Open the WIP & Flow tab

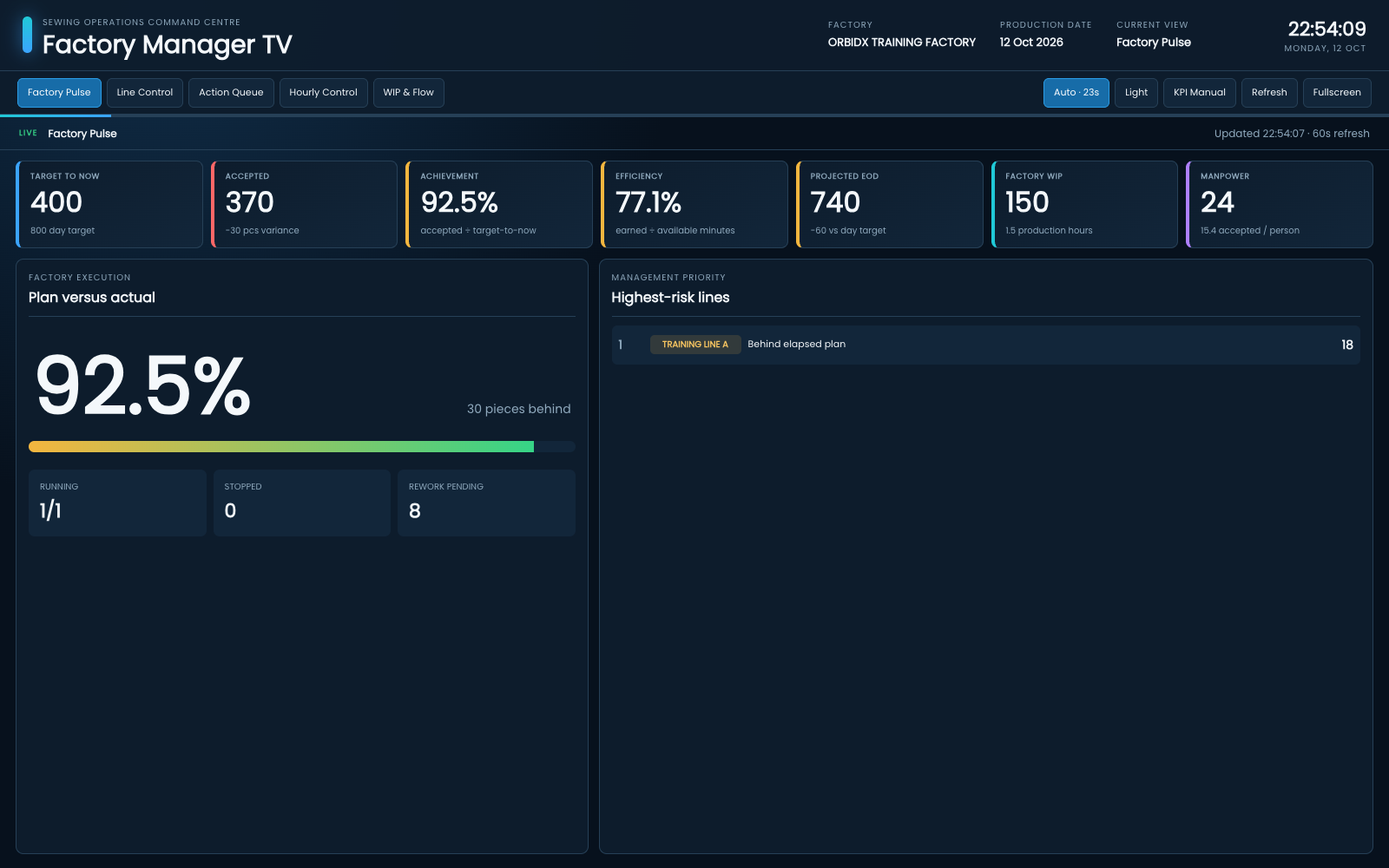point(408,93)
